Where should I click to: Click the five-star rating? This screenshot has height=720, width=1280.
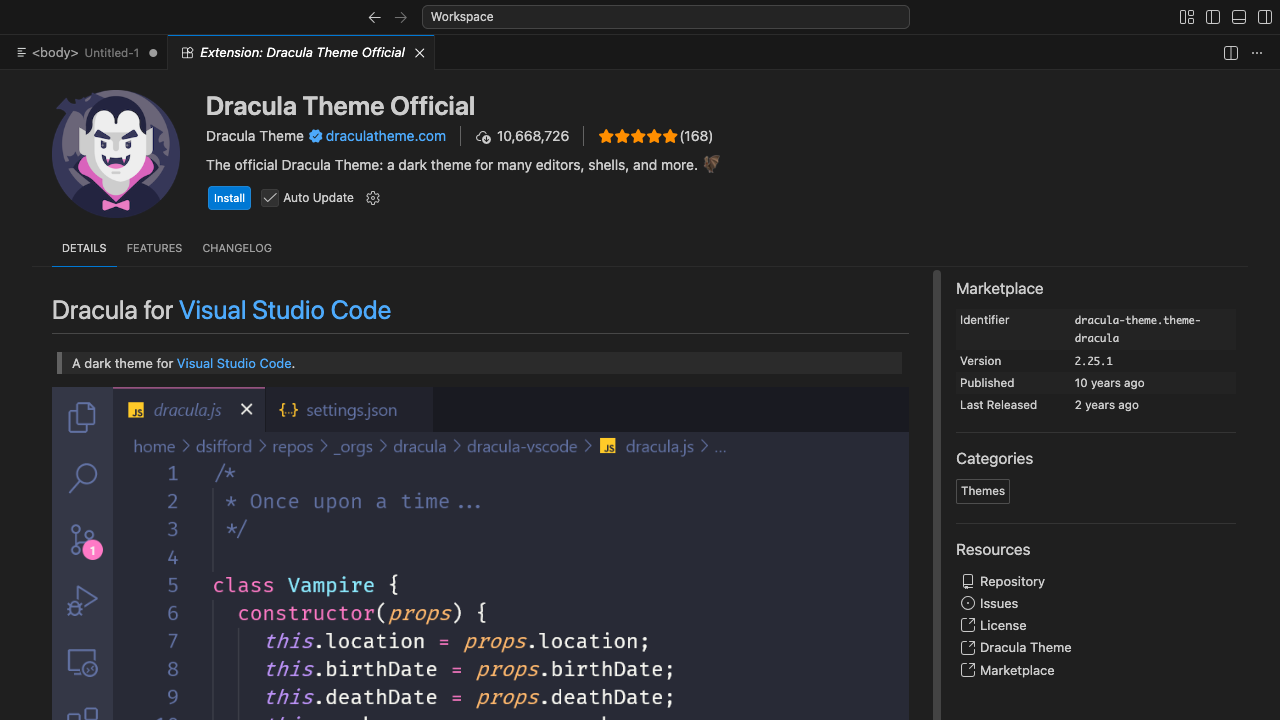(638, 136)
